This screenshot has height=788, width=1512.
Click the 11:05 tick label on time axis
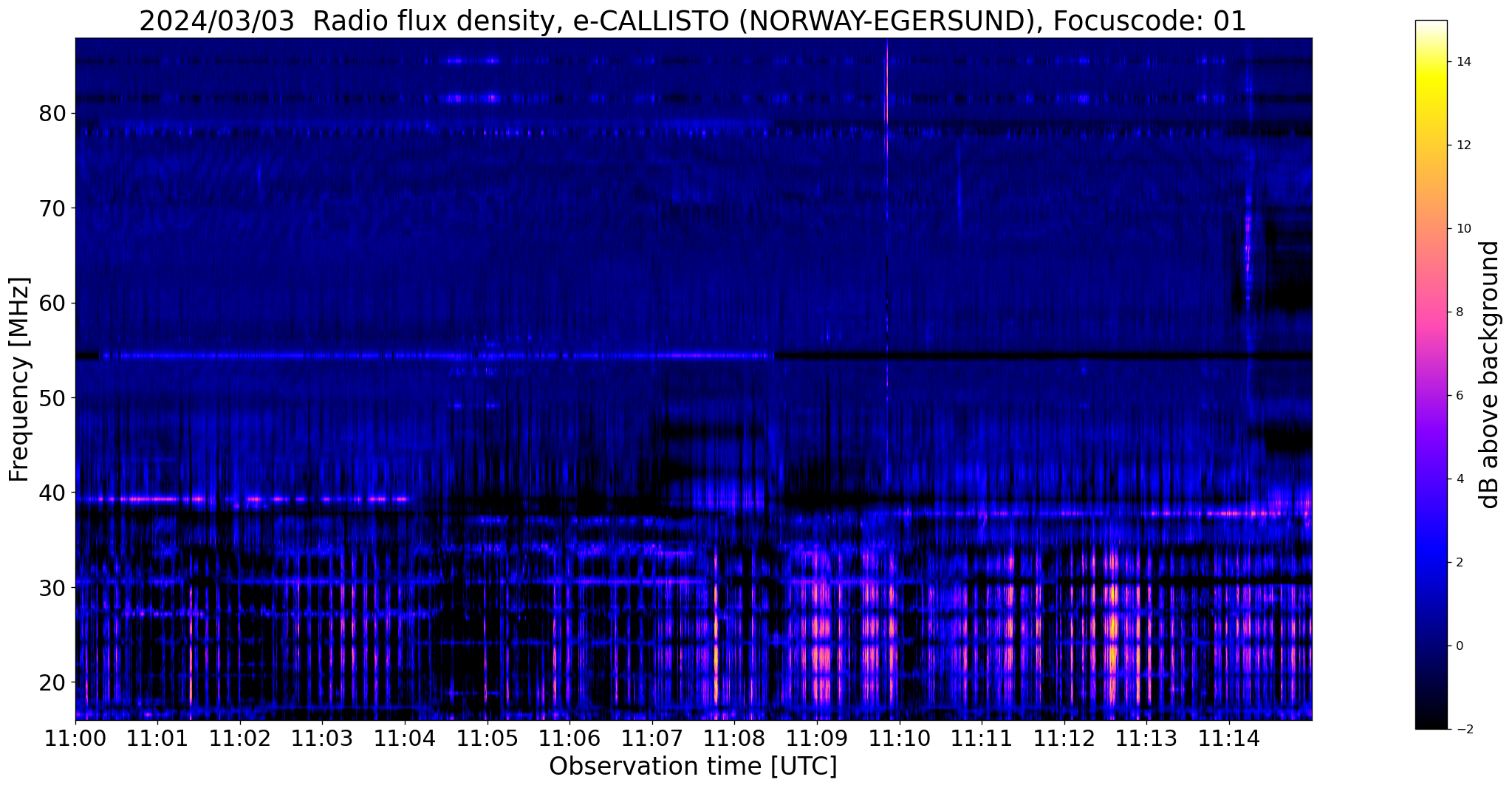pyautogui.click(x=487, y=738)
